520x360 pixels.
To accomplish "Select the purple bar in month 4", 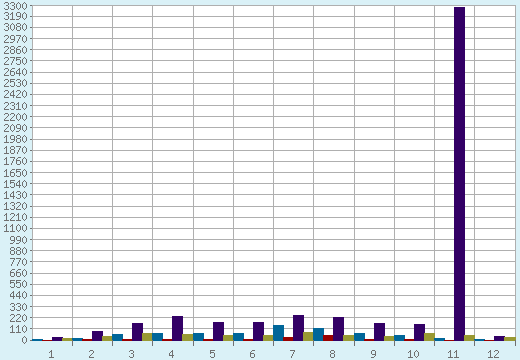I will pyautogui.click(x=177, y=328).
